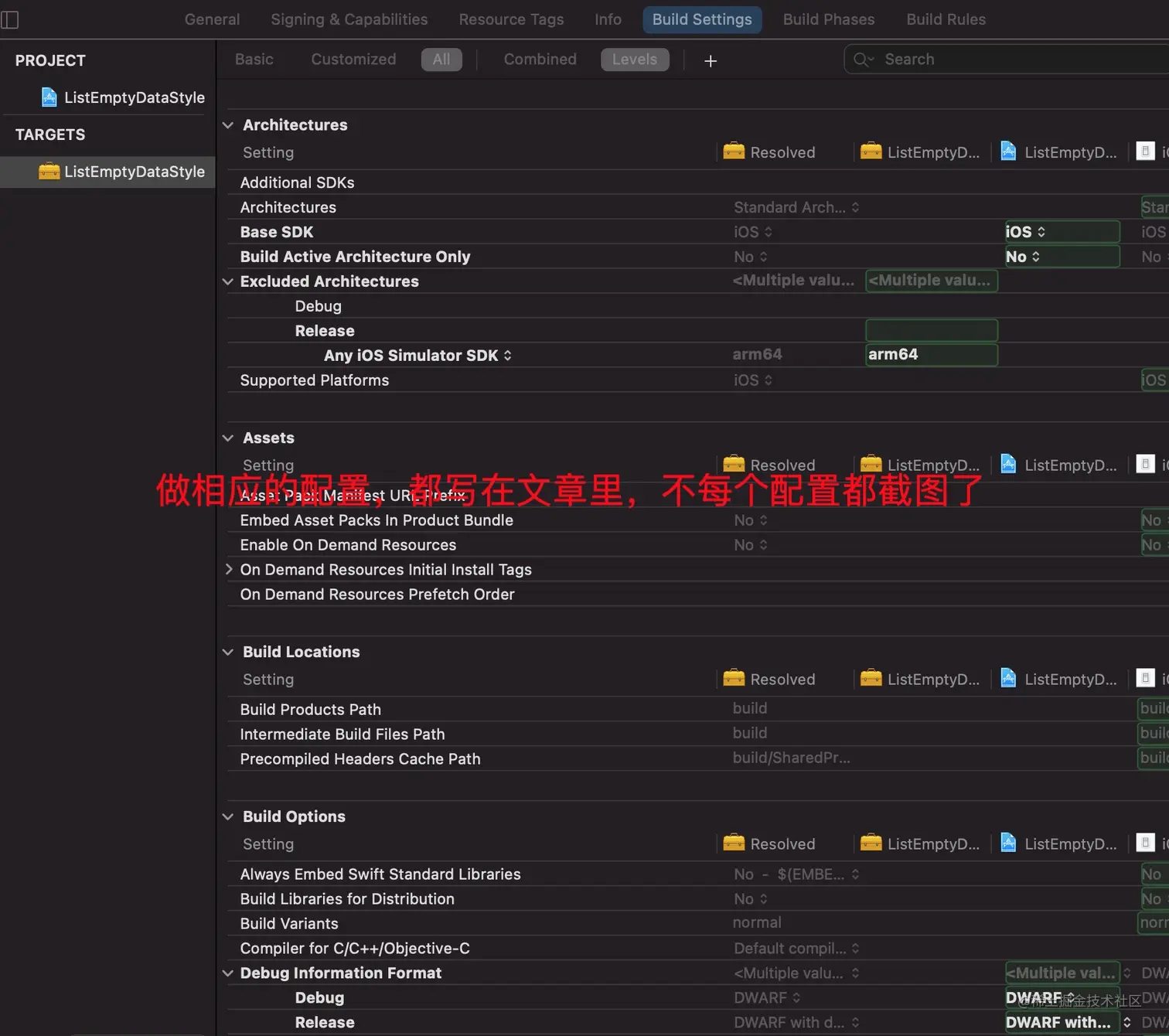Open resolved Build Libraries for Distribution dropdown
Screen dimensions: 1169x1036
click(x=751, y=899)
